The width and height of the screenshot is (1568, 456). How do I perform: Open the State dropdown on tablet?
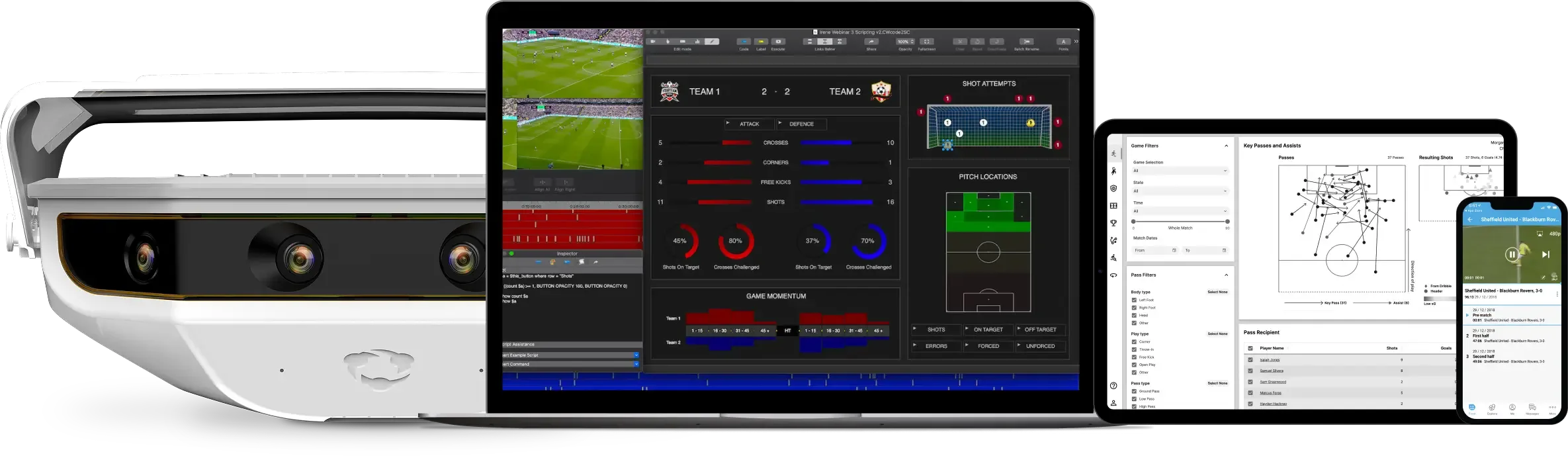point(1180,191)
